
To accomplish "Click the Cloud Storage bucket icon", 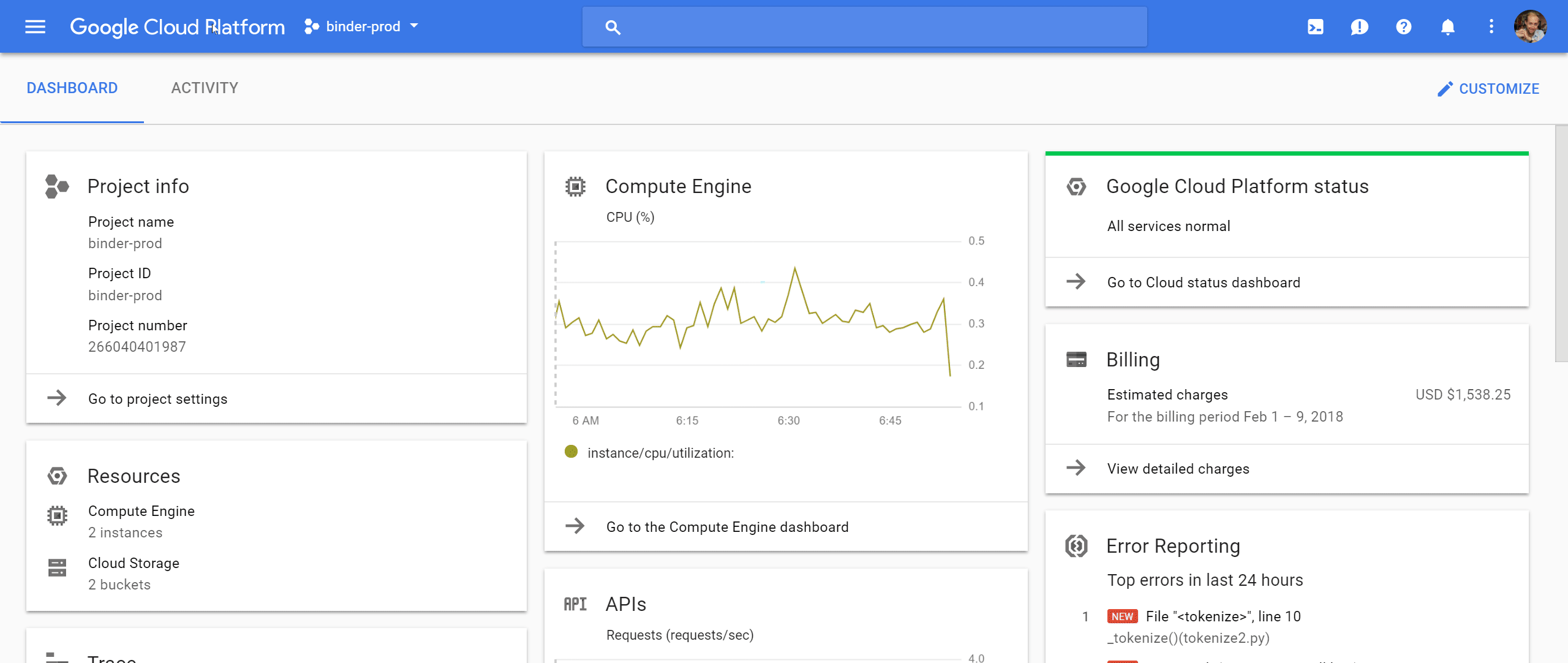I will (x=57, y=568).
